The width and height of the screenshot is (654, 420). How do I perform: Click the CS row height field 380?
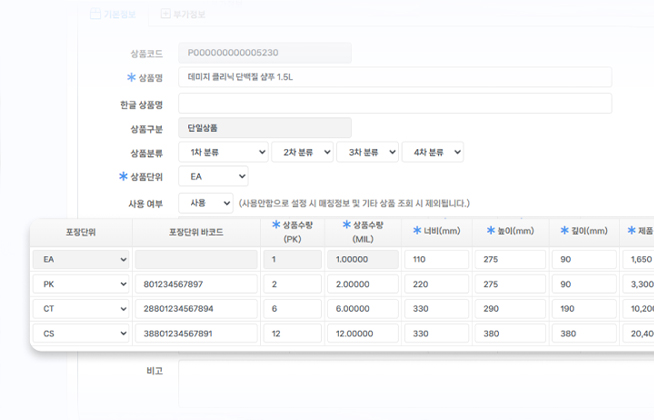click(511, 334)
